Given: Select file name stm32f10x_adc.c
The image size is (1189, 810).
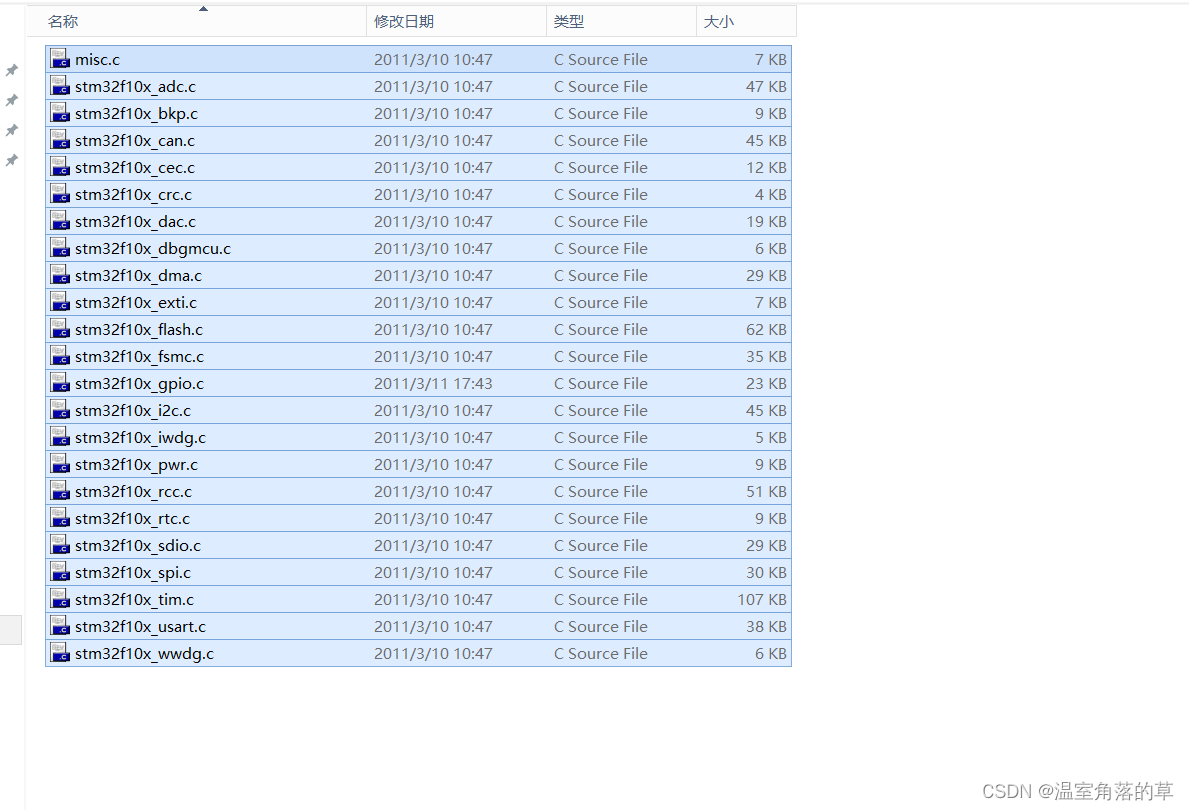Looking at the screenshot, I should [135, 86].
